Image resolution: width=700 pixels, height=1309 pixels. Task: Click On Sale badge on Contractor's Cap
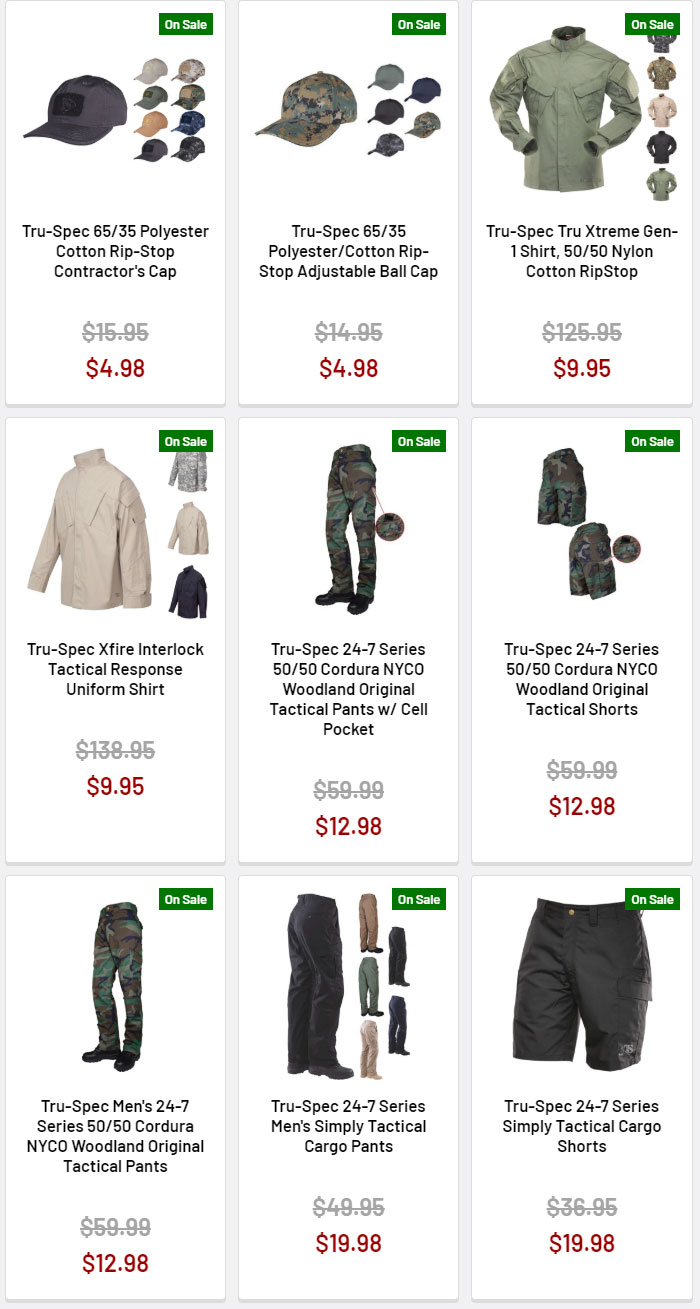pos(185,24)
